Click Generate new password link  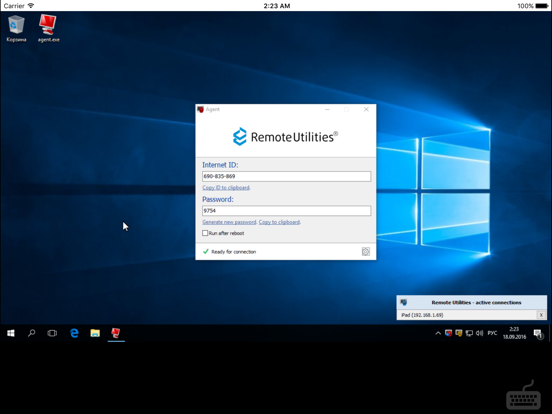[229, 222]
